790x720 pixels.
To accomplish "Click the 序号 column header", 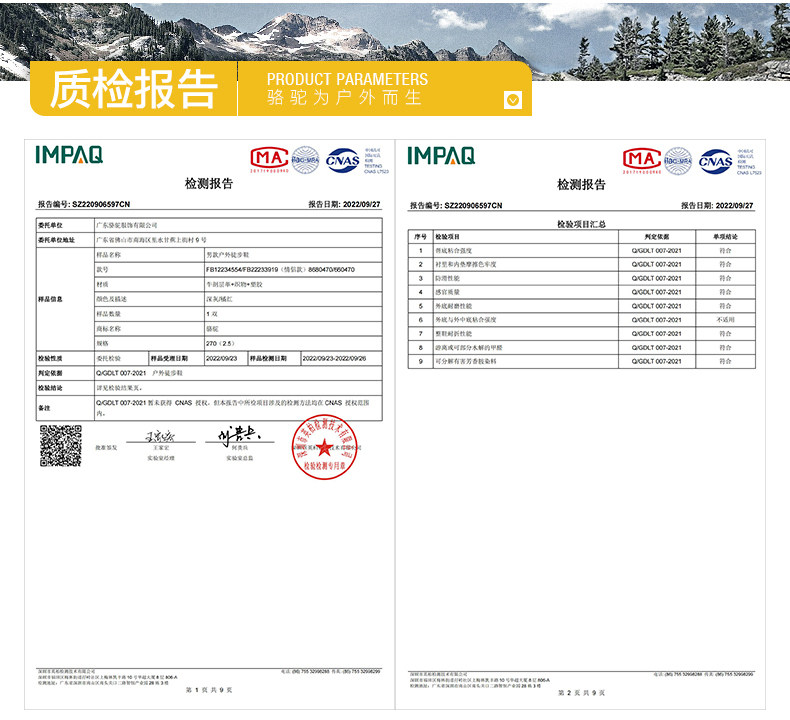I will click(x=421, y=237).
